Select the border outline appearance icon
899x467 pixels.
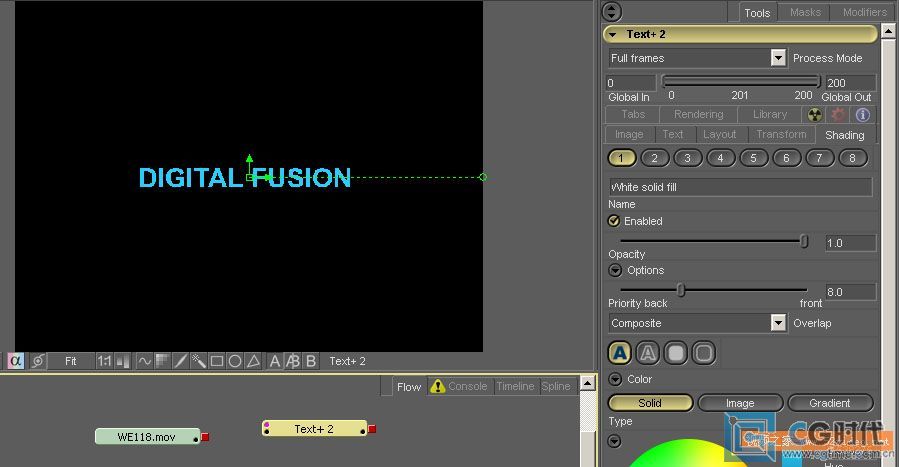click(704, 353)
